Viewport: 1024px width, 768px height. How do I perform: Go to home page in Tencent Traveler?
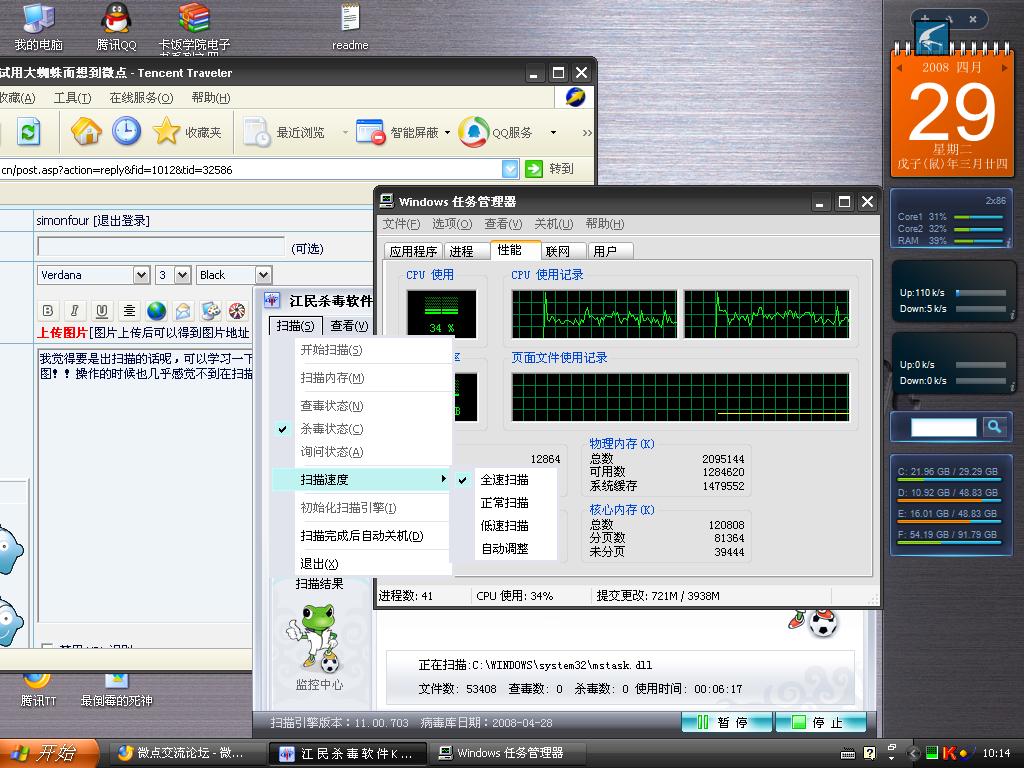point(86,132)
